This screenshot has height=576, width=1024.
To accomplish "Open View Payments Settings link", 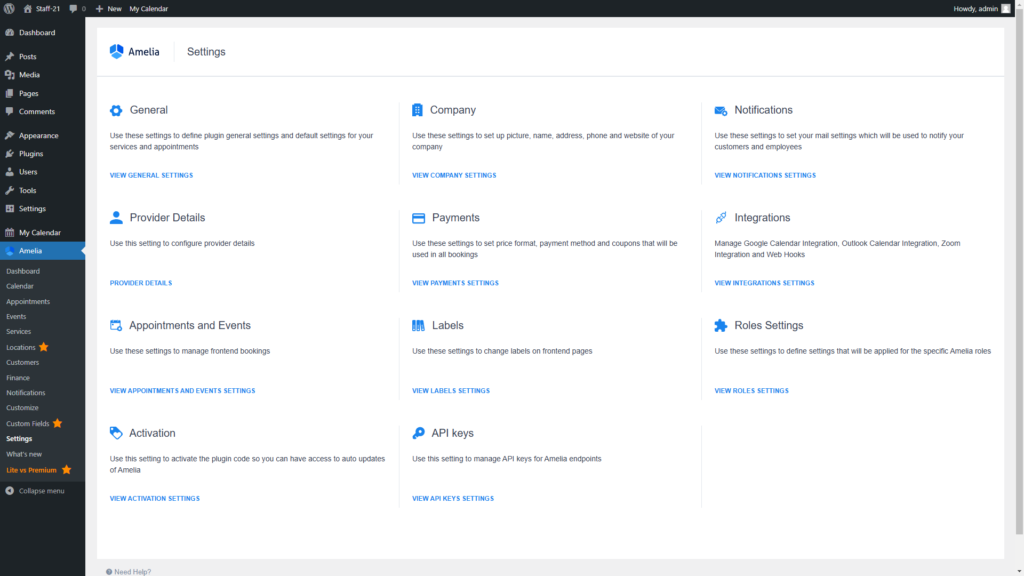I will coord(455,283).
